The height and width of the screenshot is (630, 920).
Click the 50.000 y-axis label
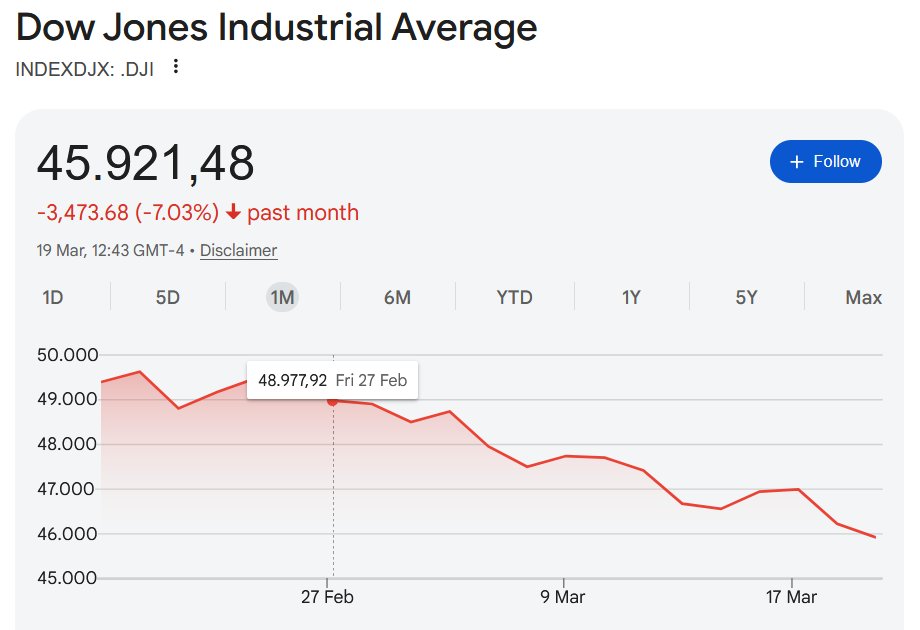[x=67, y=355]
